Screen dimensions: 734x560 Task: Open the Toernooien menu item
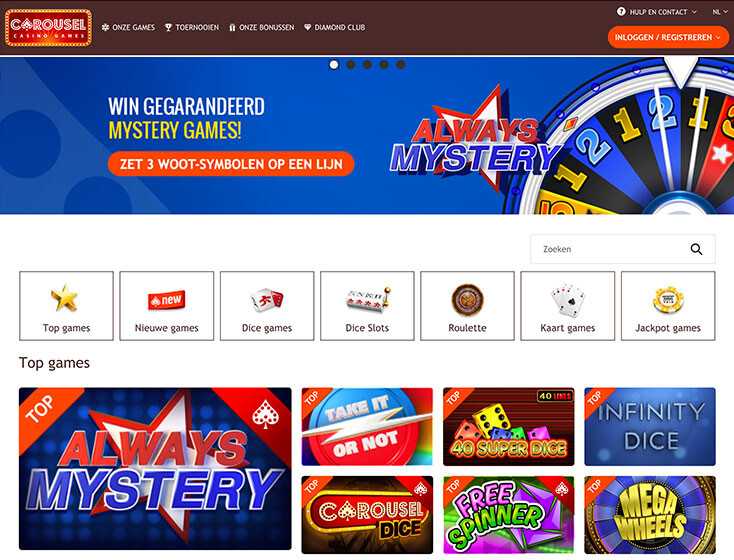click(x=192, y=28)
